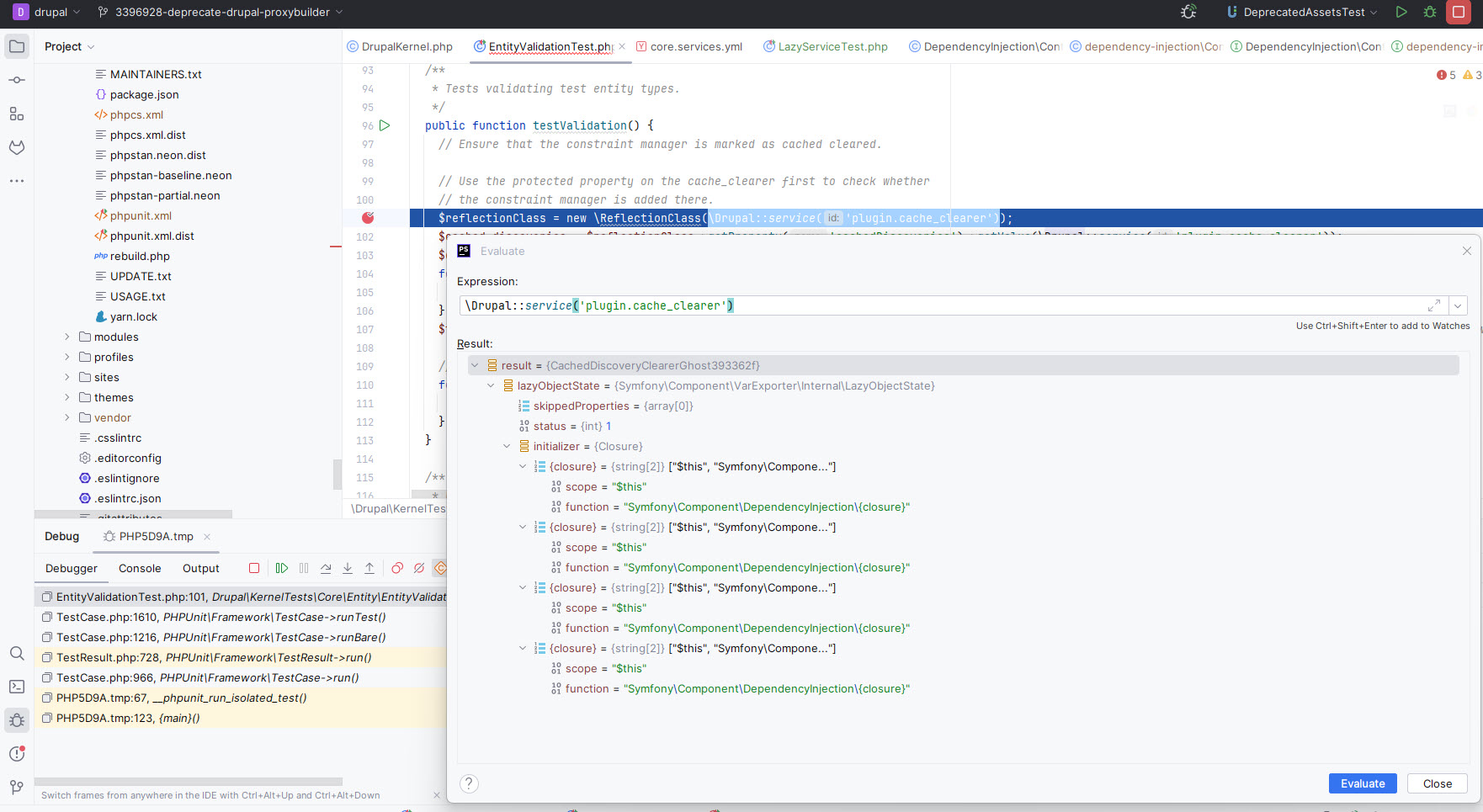This screenshot has height=812, width=1483.
Task: Click Resume Program in debug toolbar
Action: (x=282, y=569)
